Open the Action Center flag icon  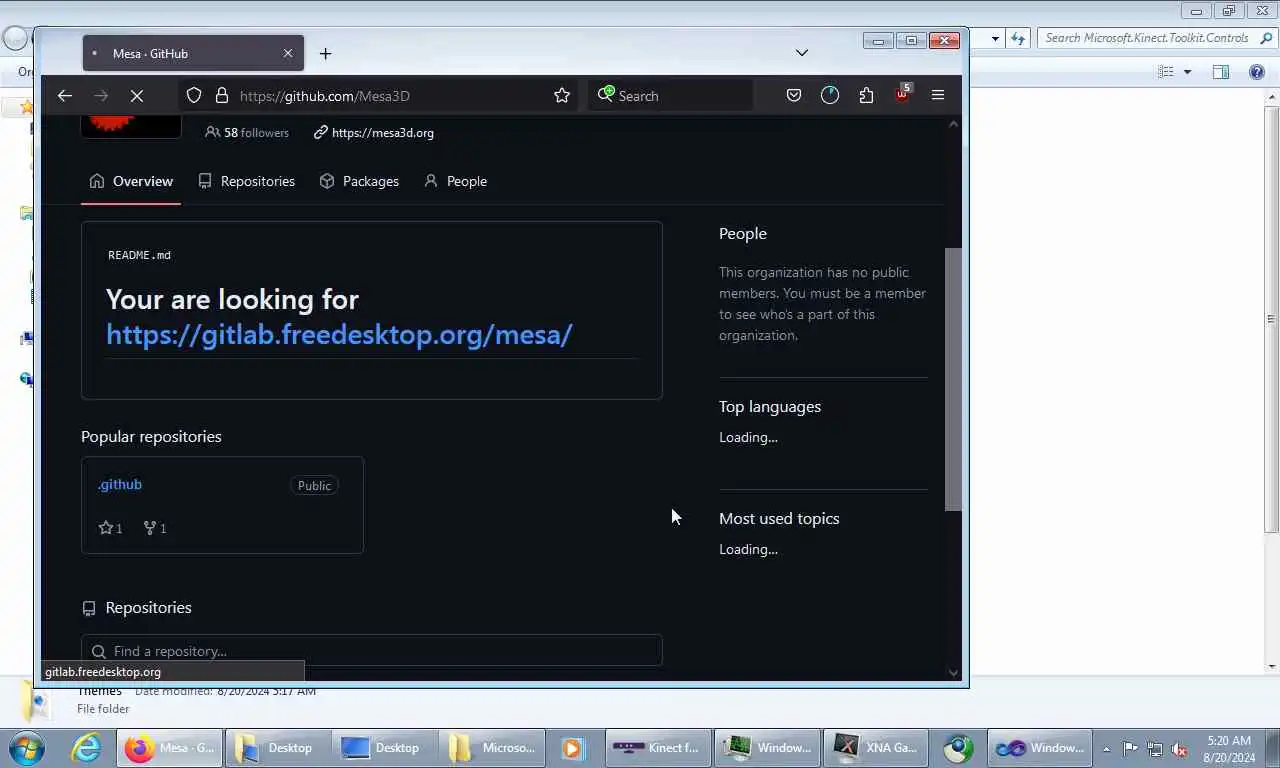(x=1130, y=749)
